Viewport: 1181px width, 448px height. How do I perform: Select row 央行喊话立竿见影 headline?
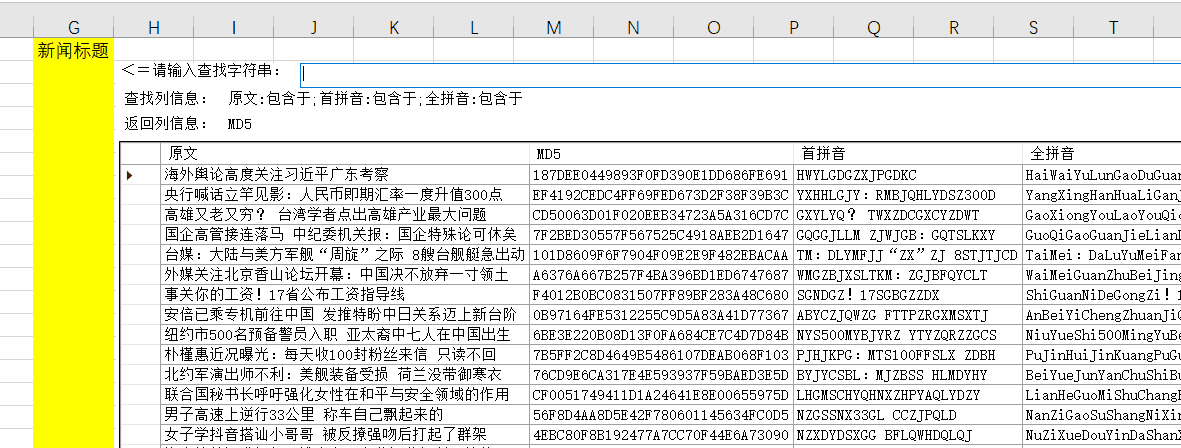click(x=345, y=195)
